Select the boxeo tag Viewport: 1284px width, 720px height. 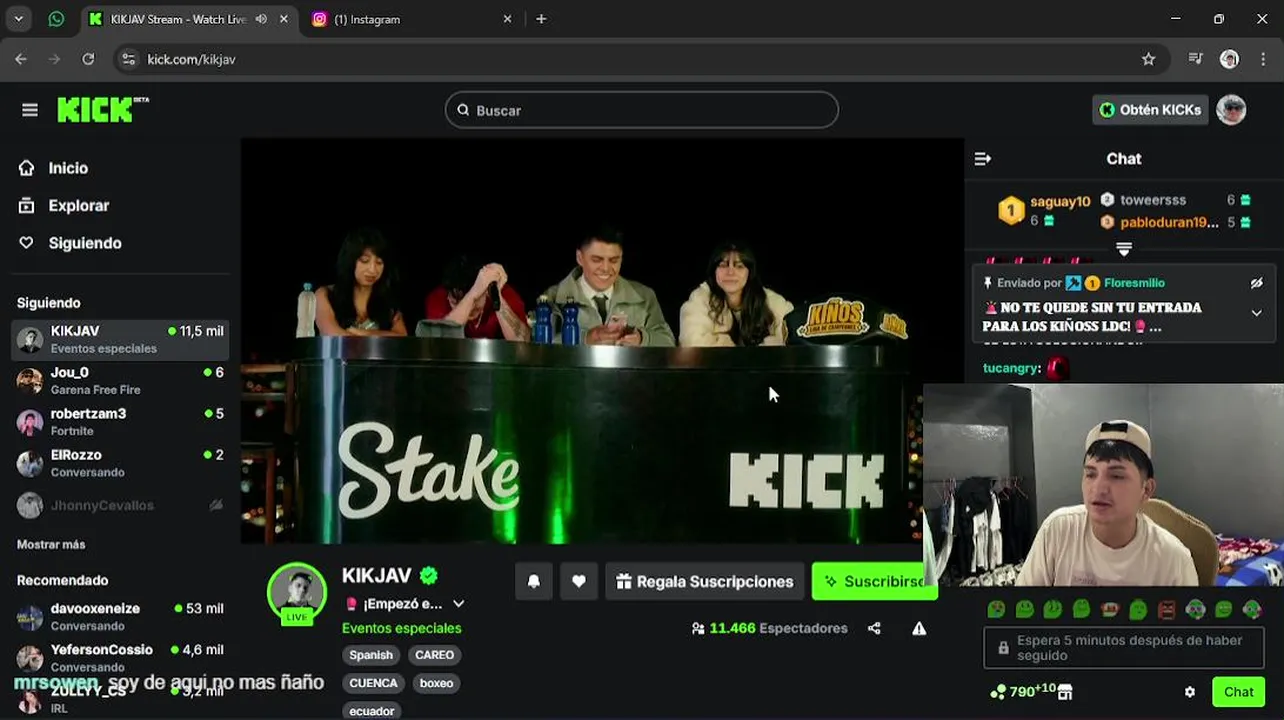436,683
